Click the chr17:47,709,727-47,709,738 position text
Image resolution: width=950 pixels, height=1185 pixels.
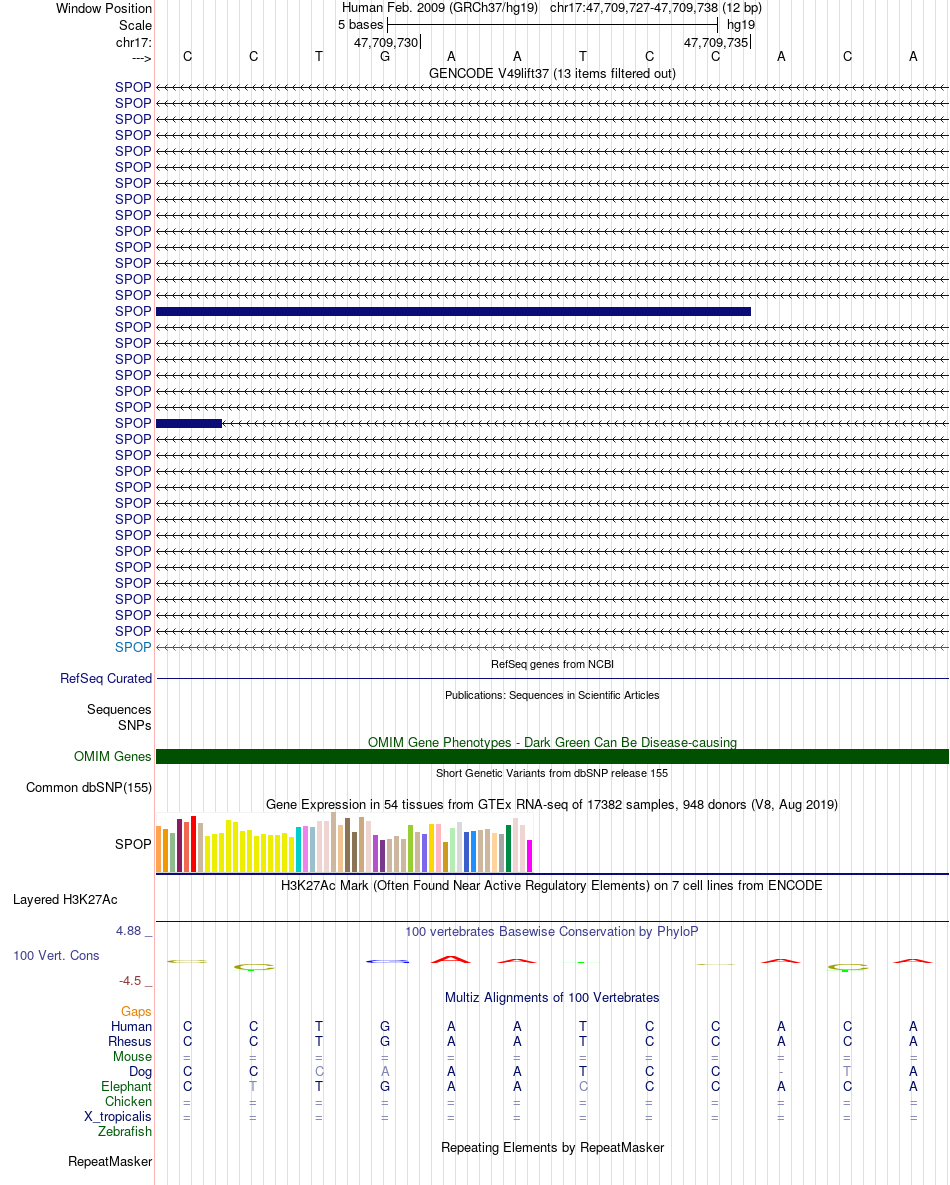655,8
